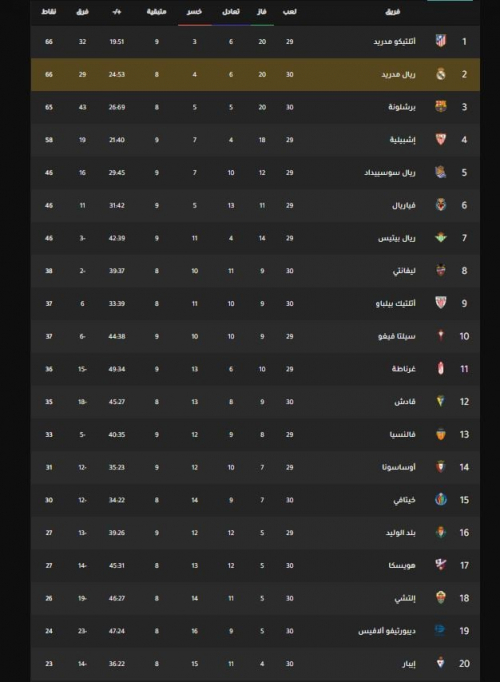Screen dimensions: 500x682
Task: Sort by the خسر losses column header
Action: tap(194, 12)
